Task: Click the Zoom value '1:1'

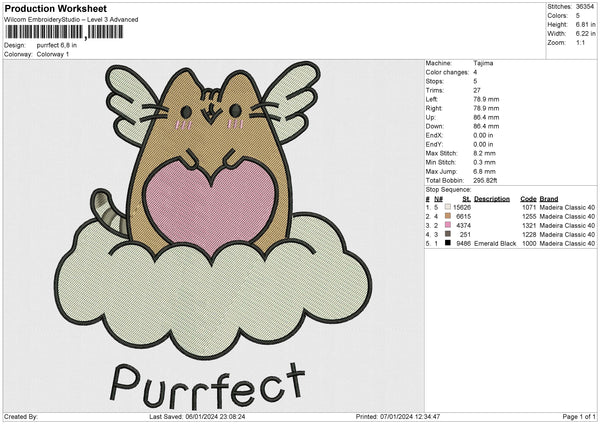Action: 580,42
